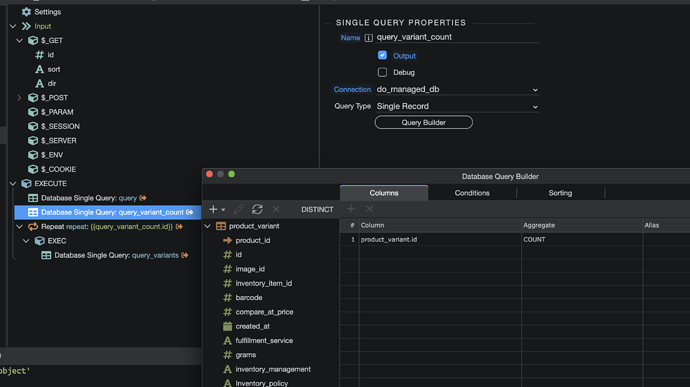The image size is (690, 387).
Task: Select Database Single Query: query_variant_count step
Action: point(108,212)
